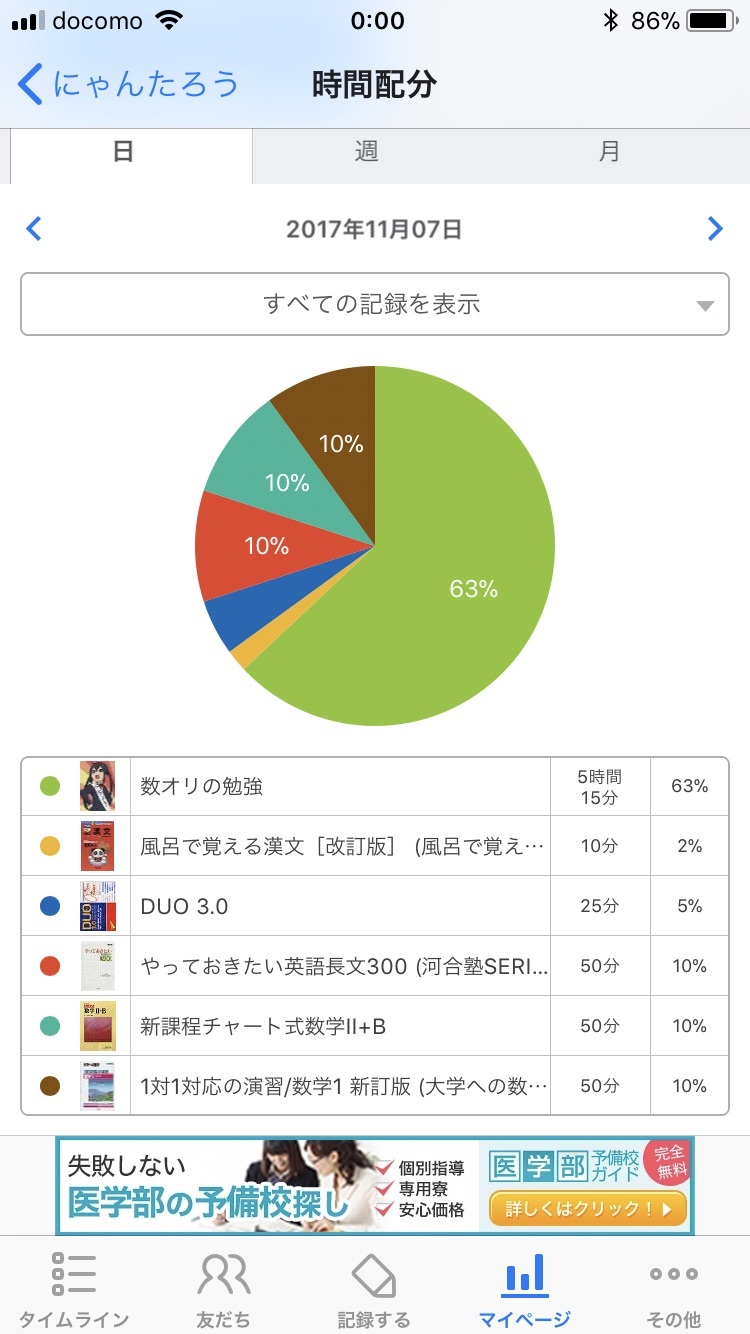Image resolution: width=750 pixels, height=1334 pixels.
Task: Open その他 more options icon
Action: (x=674, y=1274)
